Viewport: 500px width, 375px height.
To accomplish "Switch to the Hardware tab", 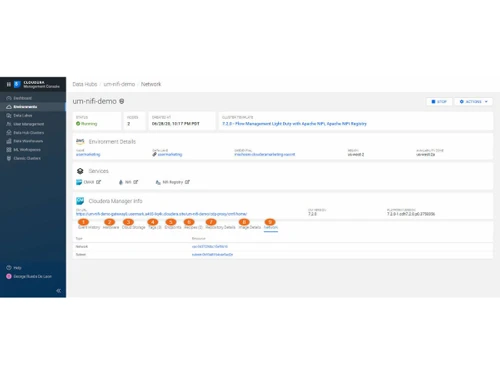I will point(111,227).
